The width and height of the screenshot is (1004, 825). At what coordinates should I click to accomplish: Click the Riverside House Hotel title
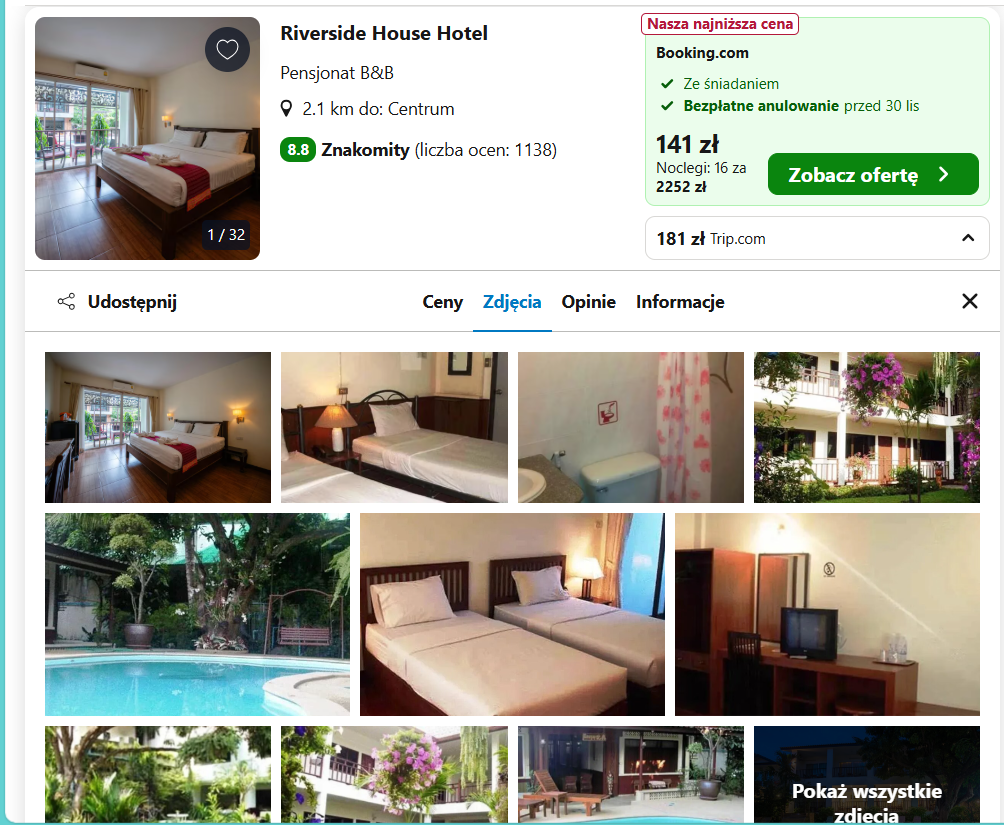tap(384, 33)
